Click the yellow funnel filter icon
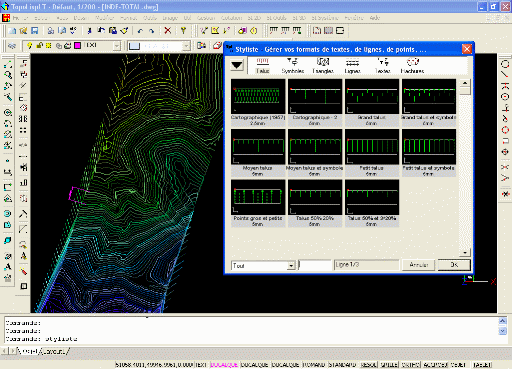 (x=183, y=31)
